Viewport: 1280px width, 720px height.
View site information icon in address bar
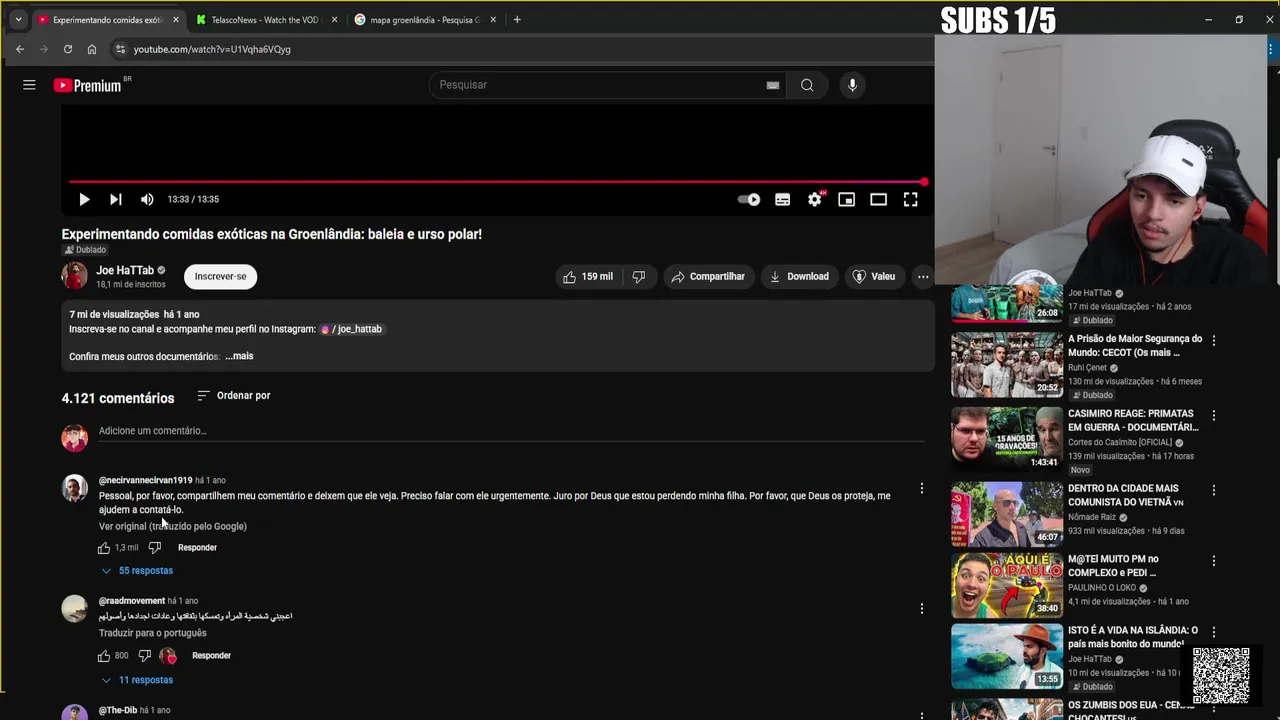click(x=120, y=49)
